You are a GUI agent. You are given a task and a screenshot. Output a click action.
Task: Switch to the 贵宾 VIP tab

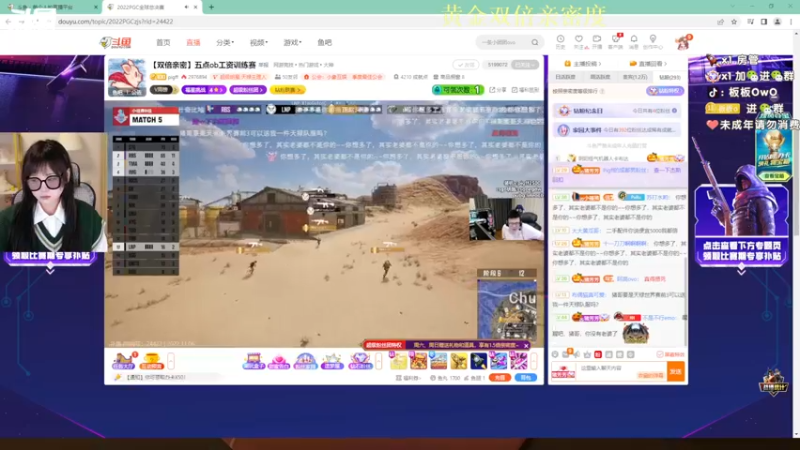point(635,77)
